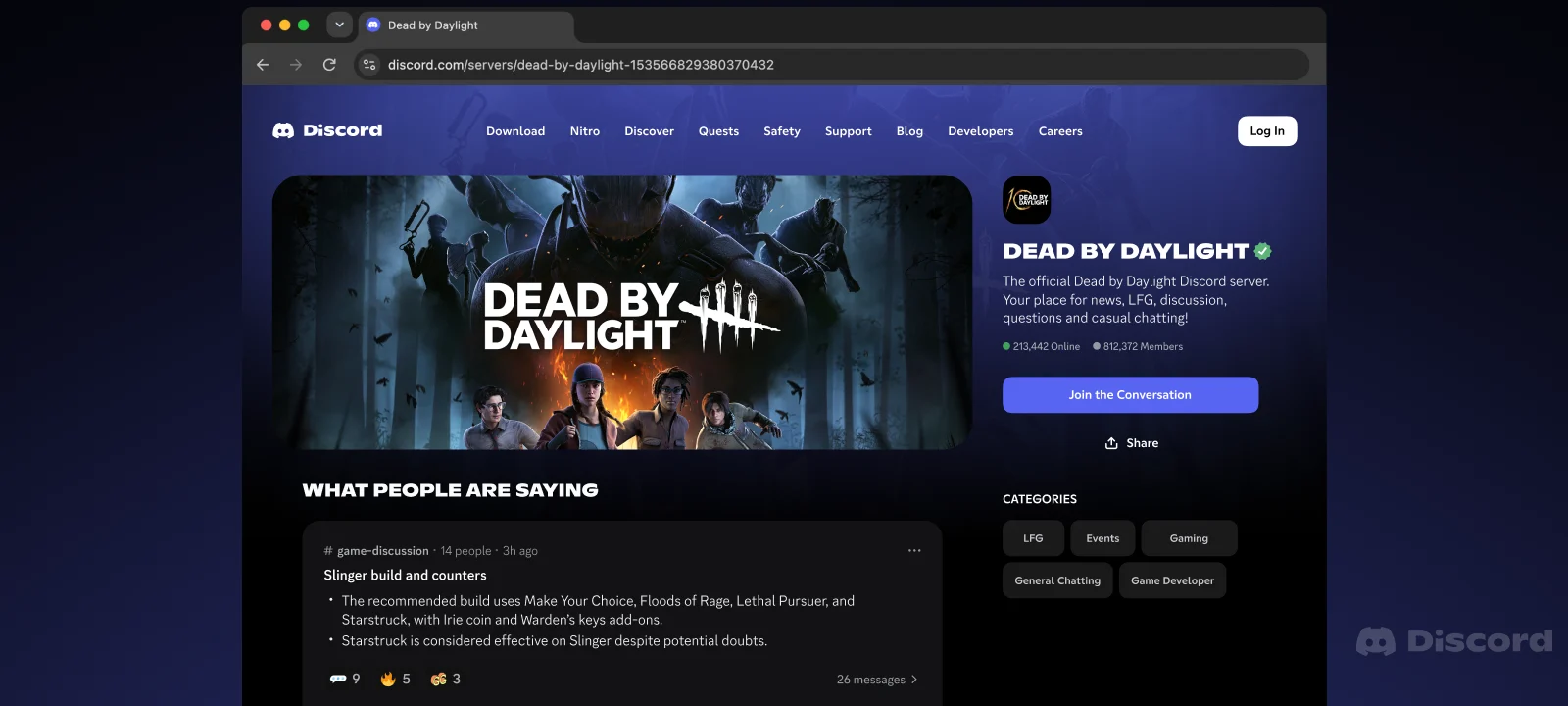Select the Gaming category tag
Viewport: 1568px width, 706px height.
(x=1189, y=538)
